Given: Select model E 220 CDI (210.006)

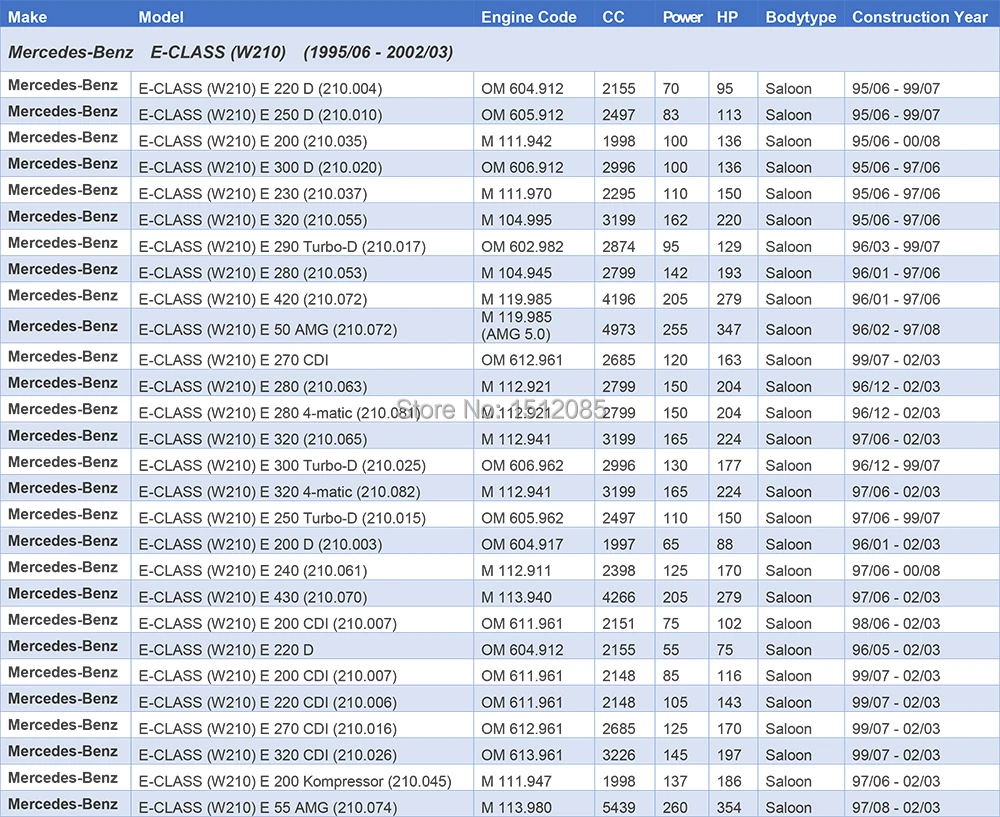Looking at the screenshot, I should tap(267, 702).
